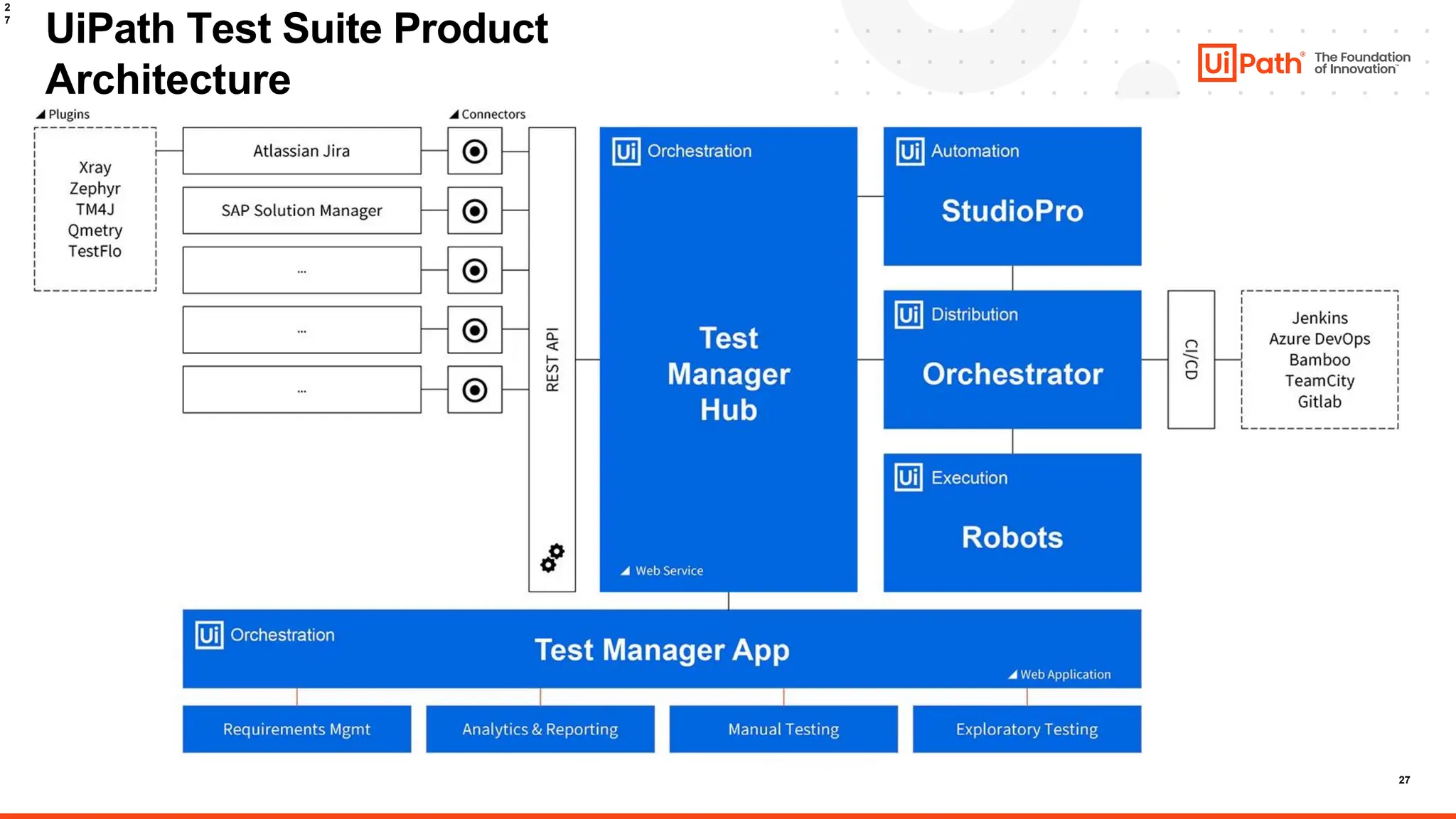Click the Ui icon in Test Manager App bar
Image resolution: width=1456 pixels, height=819 pixels.
[x=209, y=635]
